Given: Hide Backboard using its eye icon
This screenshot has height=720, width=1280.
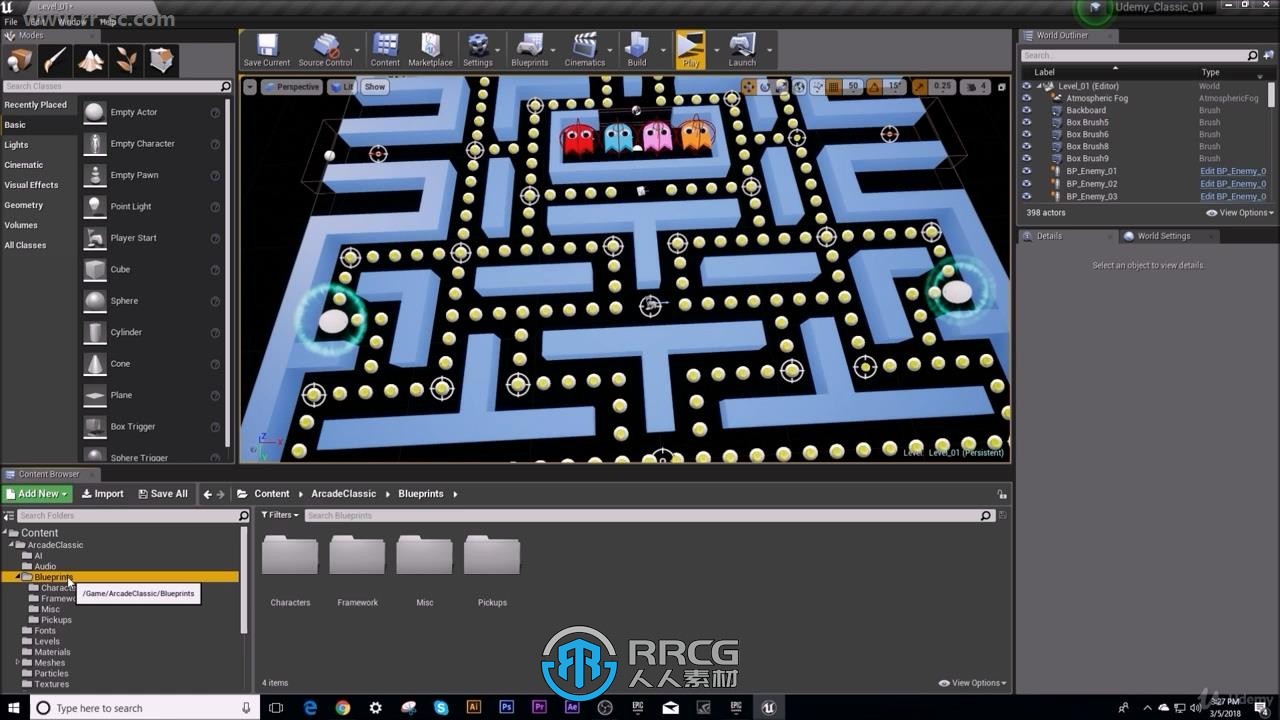Looking at the screenshot, I should tap(1026, 110).
